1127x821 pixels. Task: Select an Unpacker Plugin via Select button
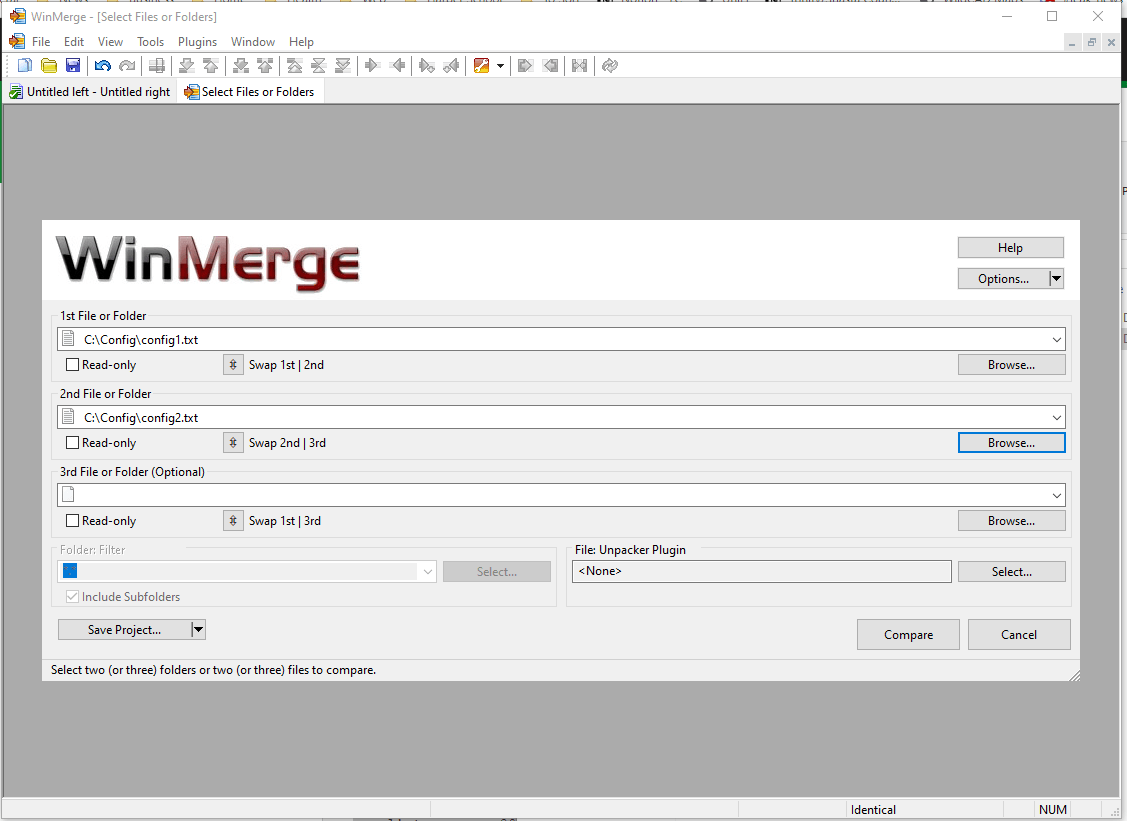coord(1011,571)
